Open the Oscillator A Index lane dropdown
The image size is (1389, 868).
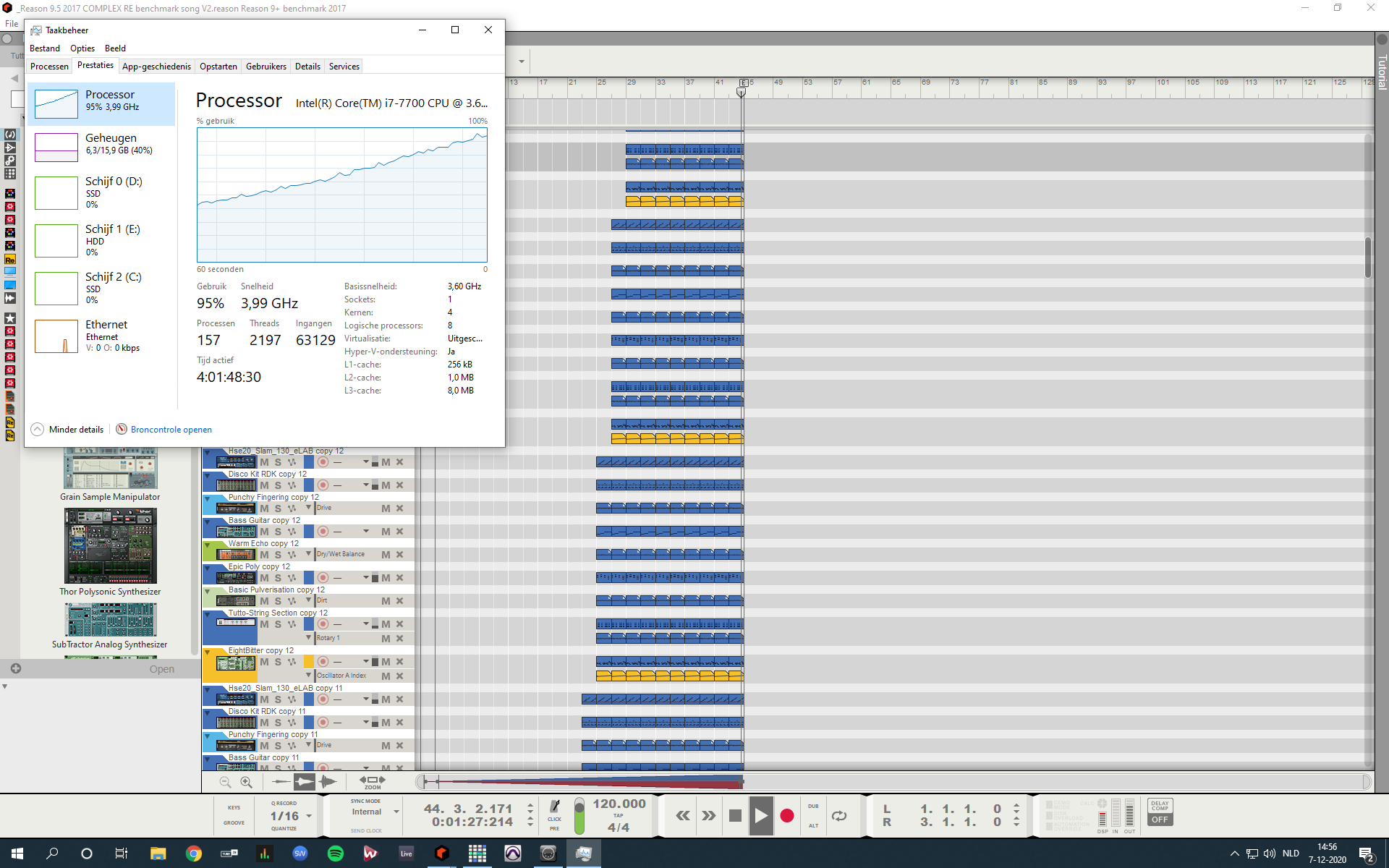click(309, 676)
